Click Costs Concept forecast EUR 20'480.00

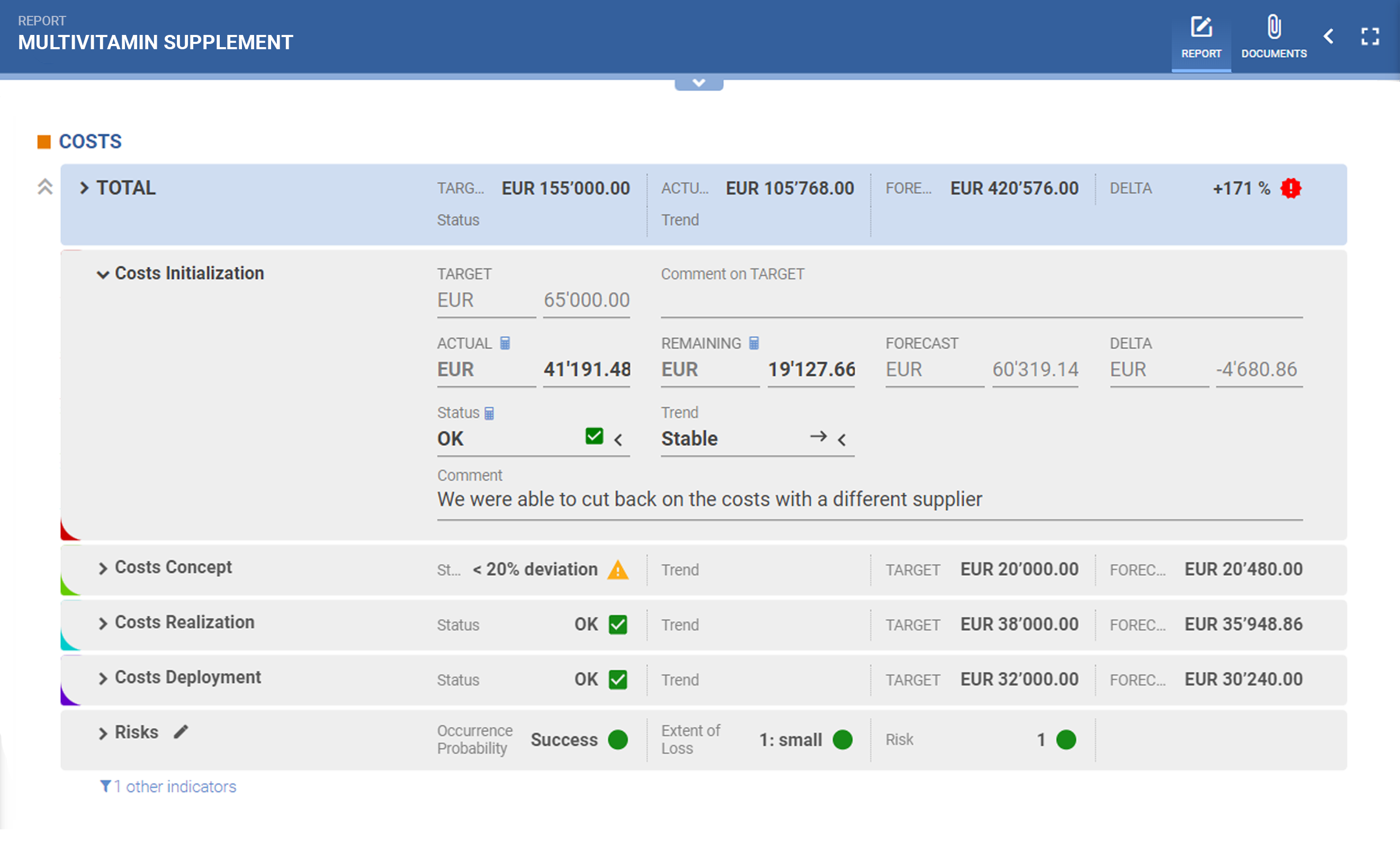[x=1243, y=569]
